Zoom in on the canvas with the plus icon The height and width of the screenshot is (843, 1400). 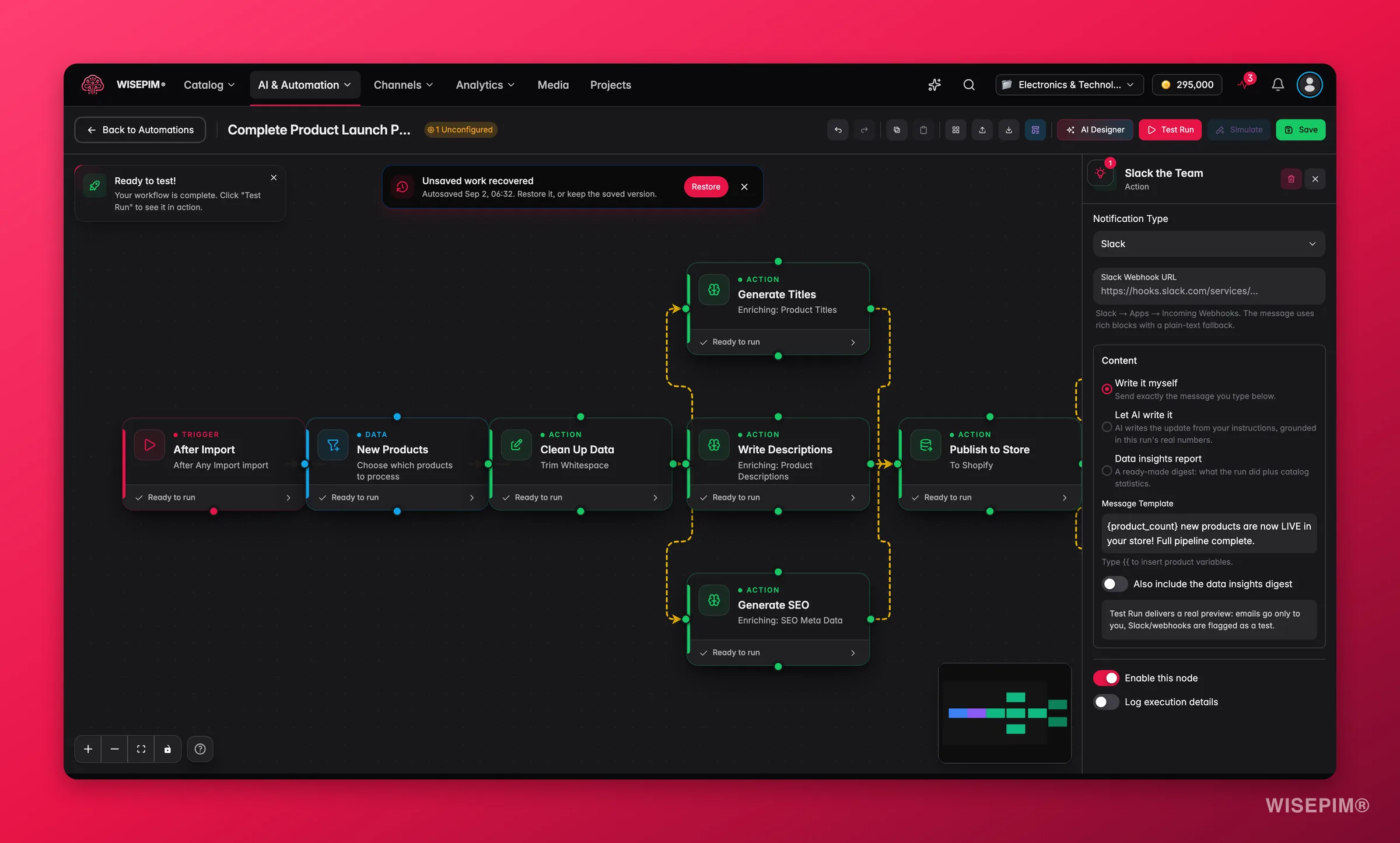click(88, 749)
